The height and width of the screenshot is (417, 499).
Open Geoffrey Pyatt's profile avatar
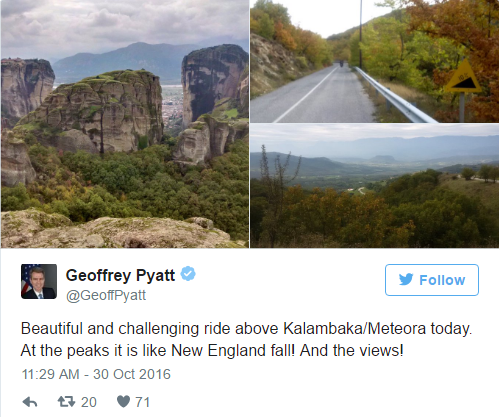click(39, 281)
